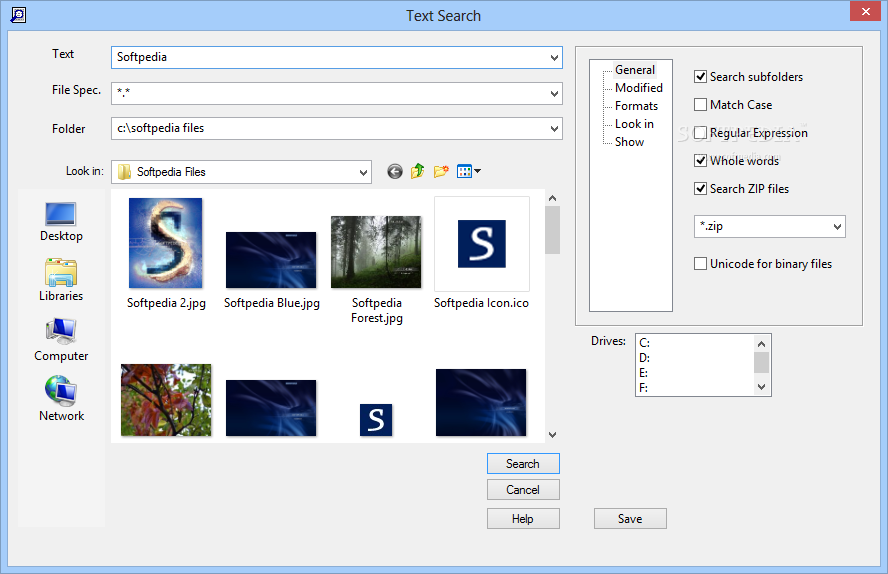Select Look in in the options tree
888x574 pixels.
point(634,124)
